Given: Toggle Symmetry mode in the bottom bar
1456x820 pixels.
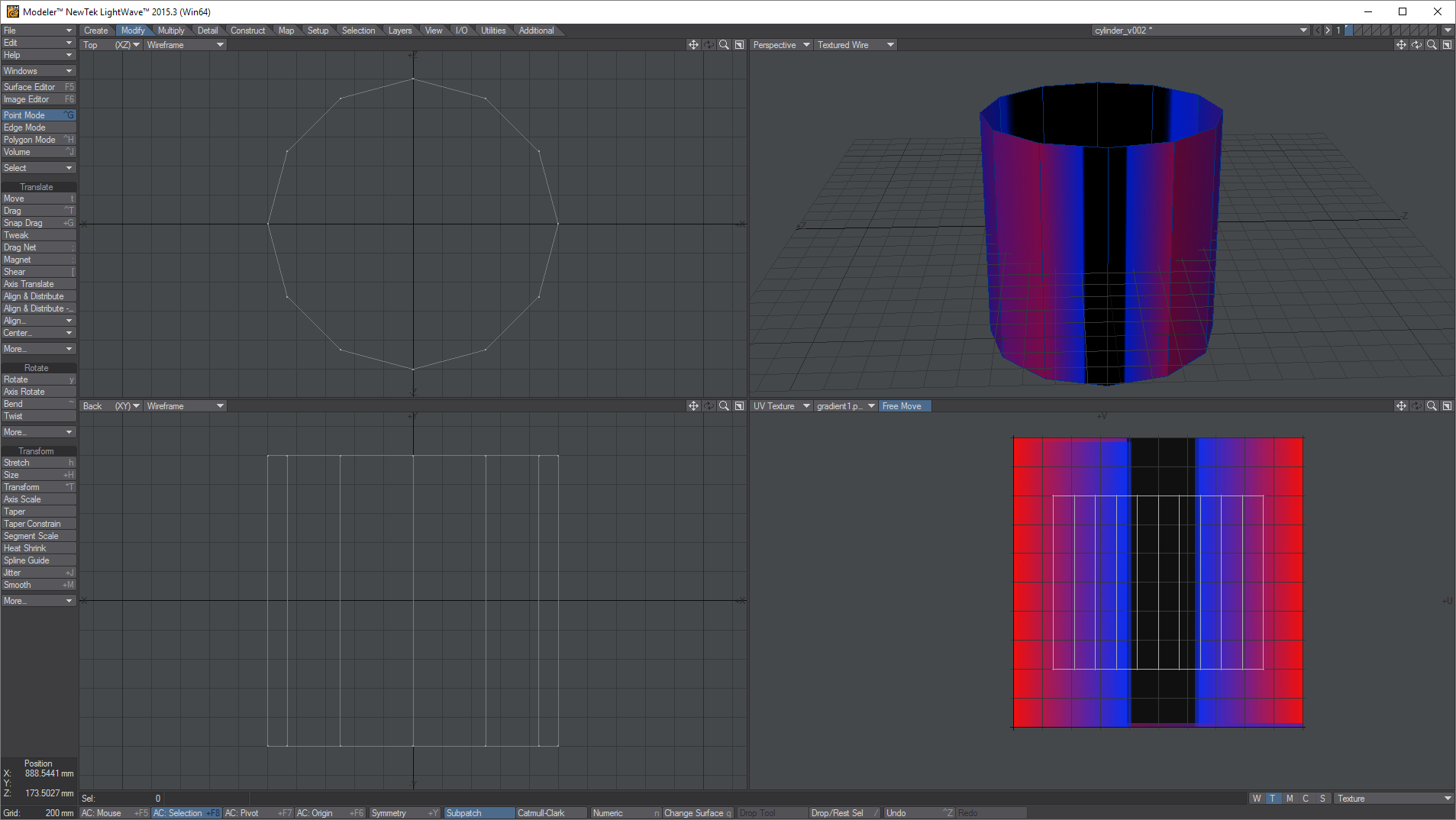Looking at the screenshot, I should tap(404, 813).
